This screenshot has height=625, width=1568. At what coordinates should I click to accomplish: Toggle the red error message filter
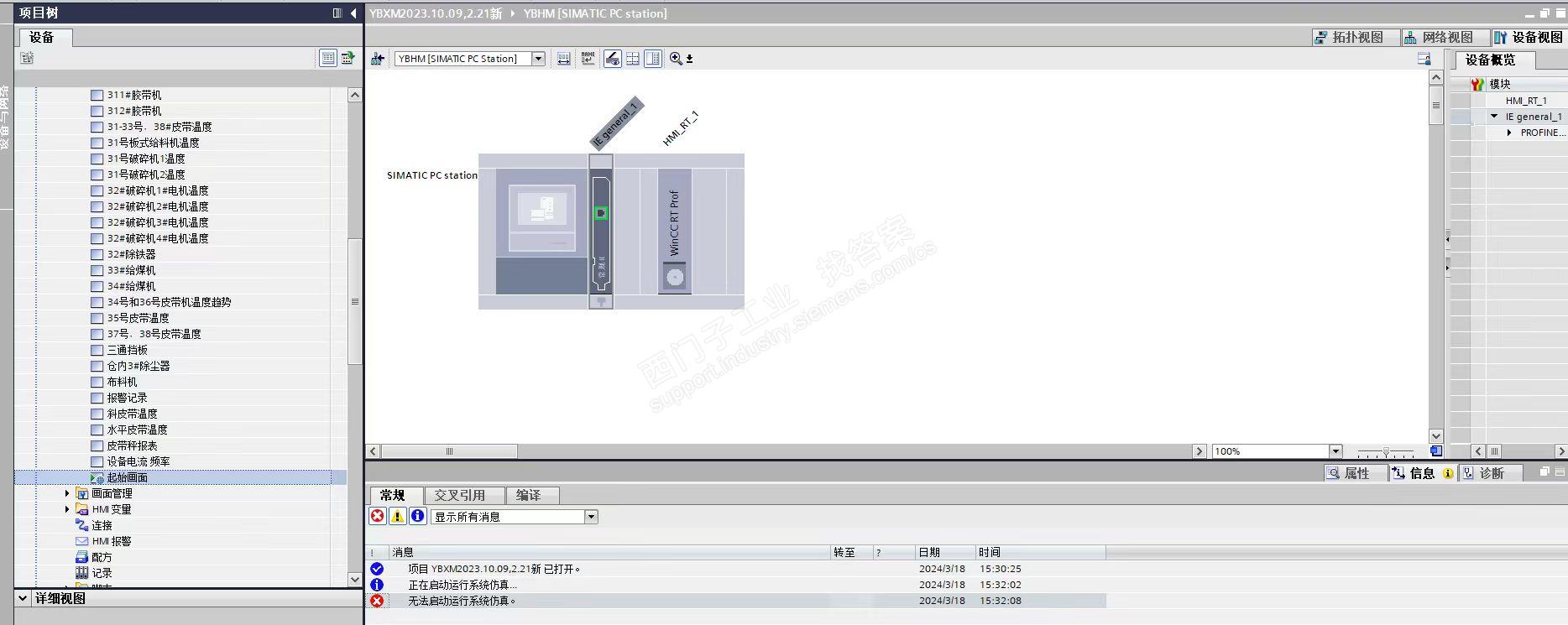coord(378,516)
